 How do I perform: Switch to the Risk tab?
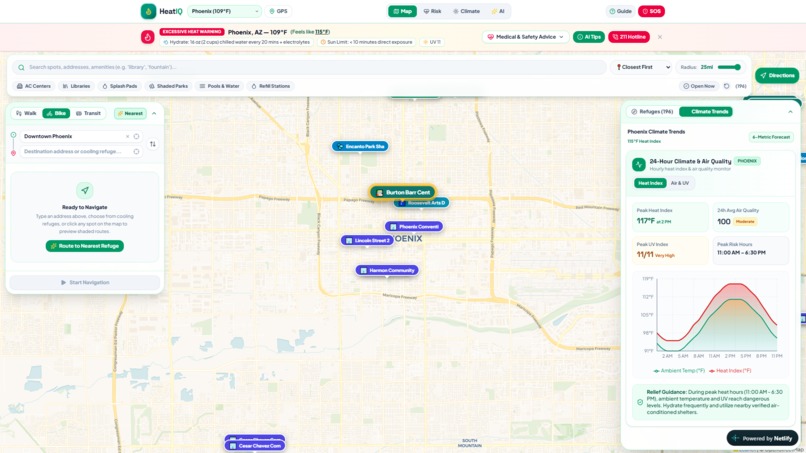coord(432,11)
